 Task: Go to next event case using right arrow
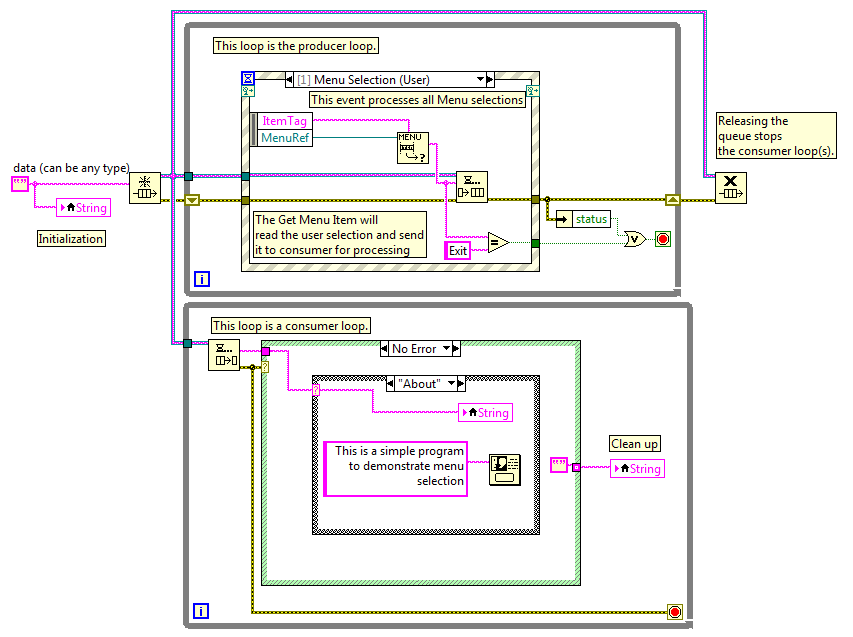pyautogui.click(x=490, y=79)
